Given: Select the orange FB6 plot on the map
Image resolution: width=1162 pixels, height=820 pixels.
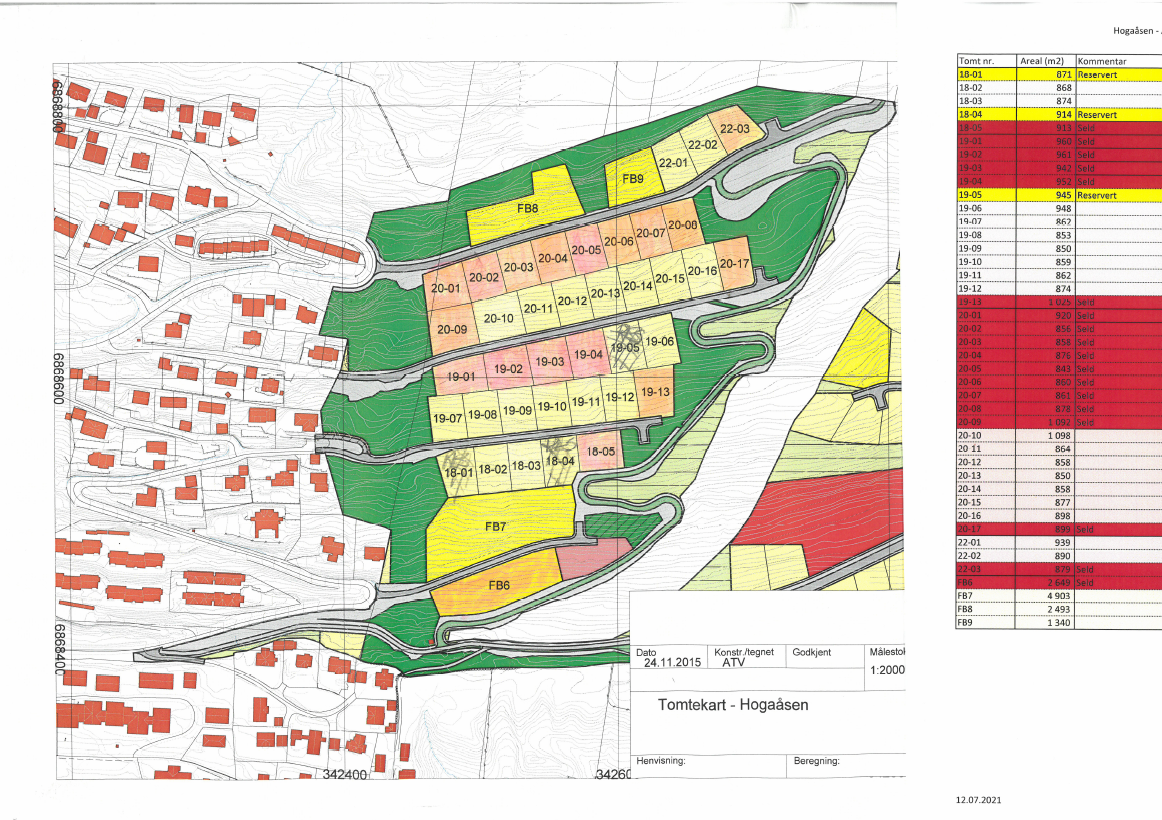Looking at the screenshot, I should click(x=499, y=586).
